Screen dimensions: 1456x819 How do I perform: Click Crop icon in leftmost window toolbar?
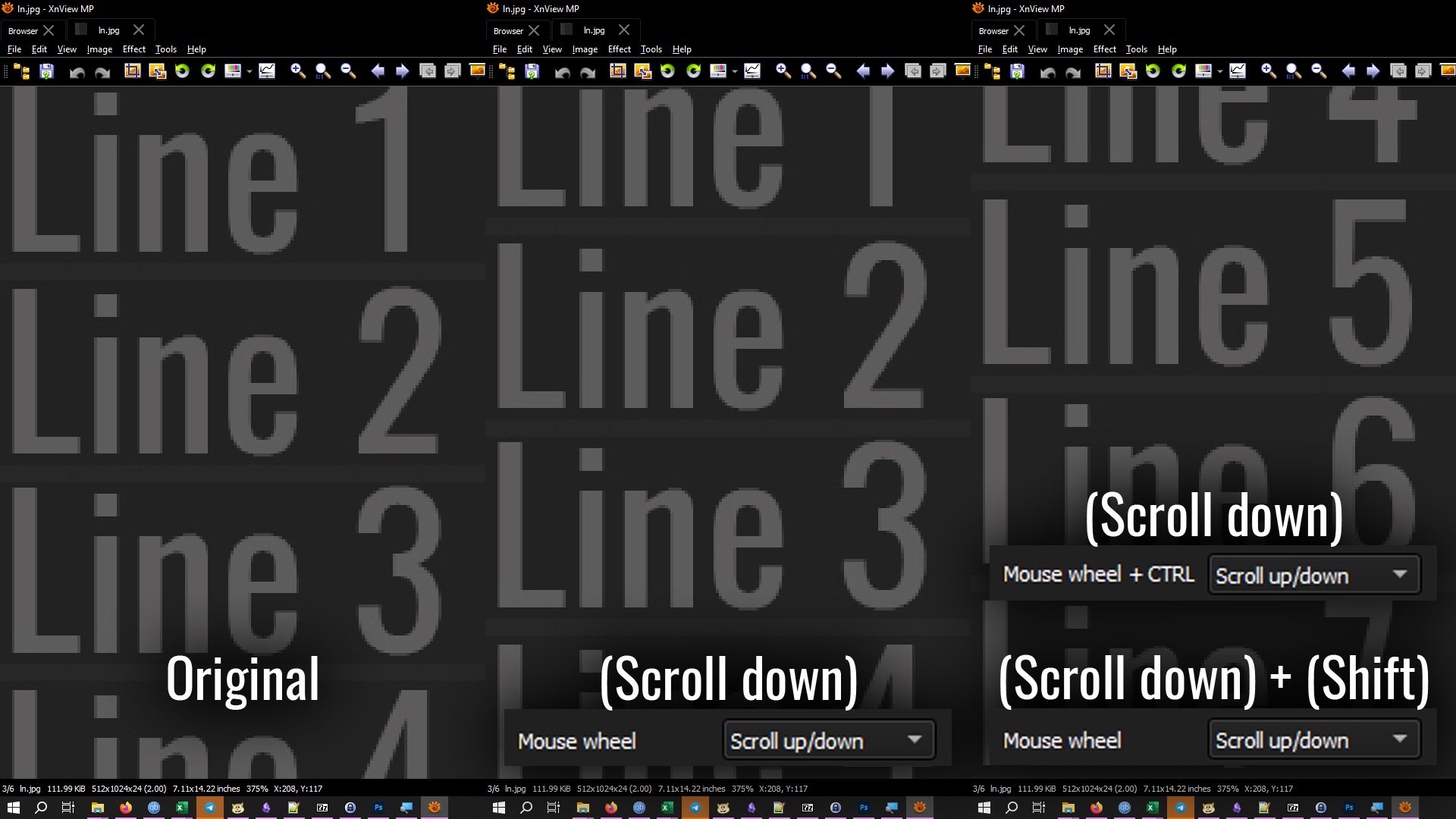tap(133, 71)
